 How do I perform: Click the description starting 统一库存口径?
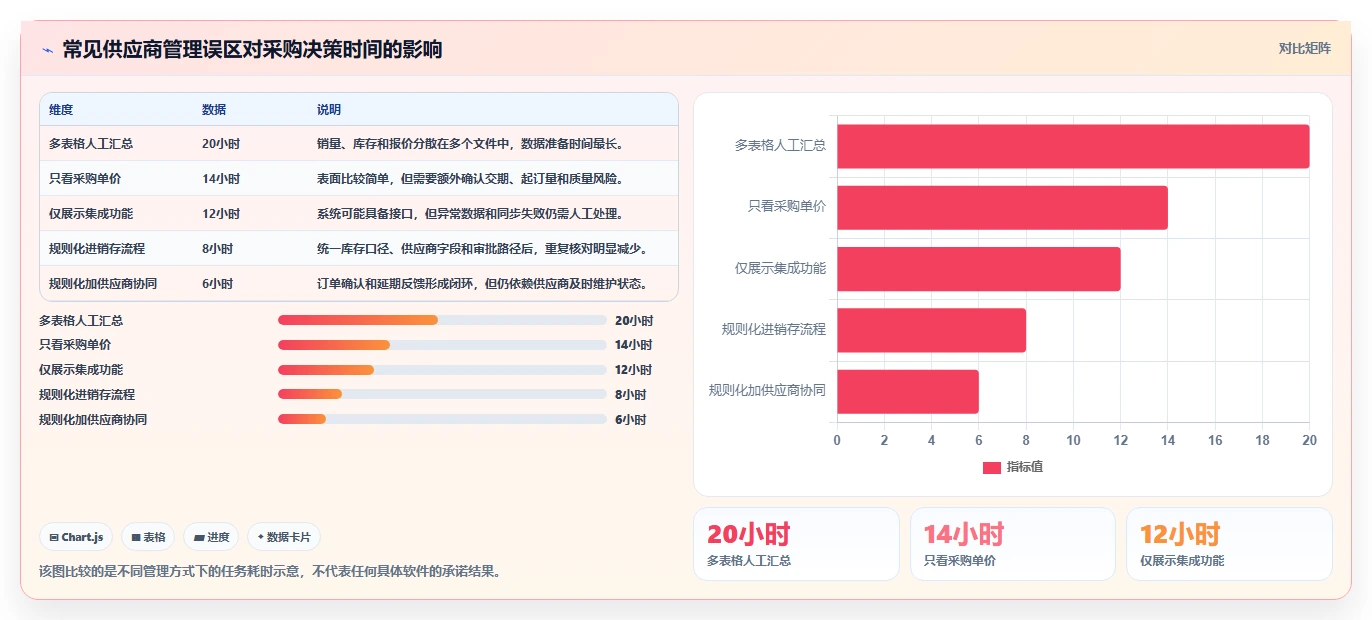[x=482, y=249]
